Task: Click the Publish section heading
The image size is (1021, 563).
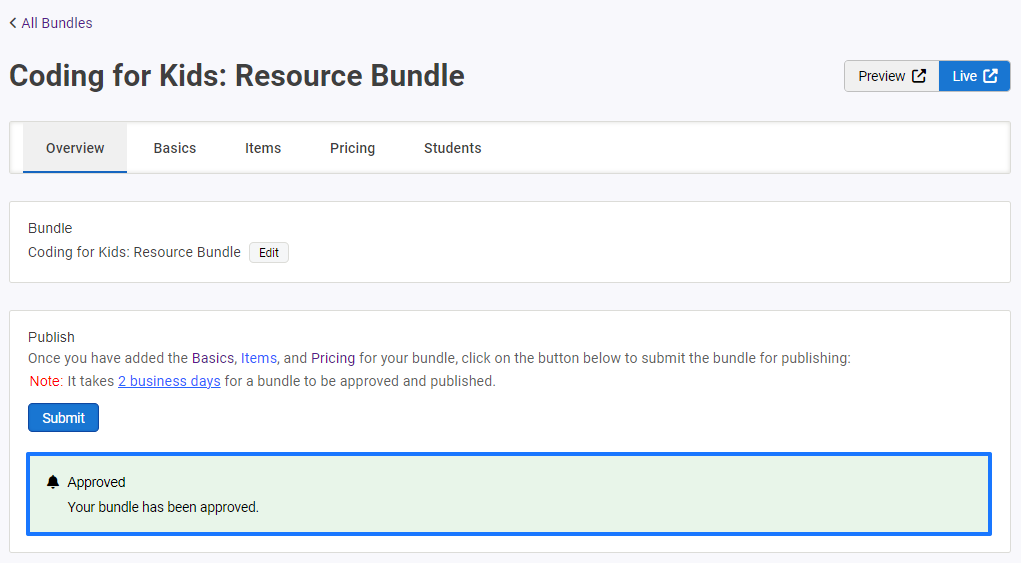Action: [x=51, y=337]
